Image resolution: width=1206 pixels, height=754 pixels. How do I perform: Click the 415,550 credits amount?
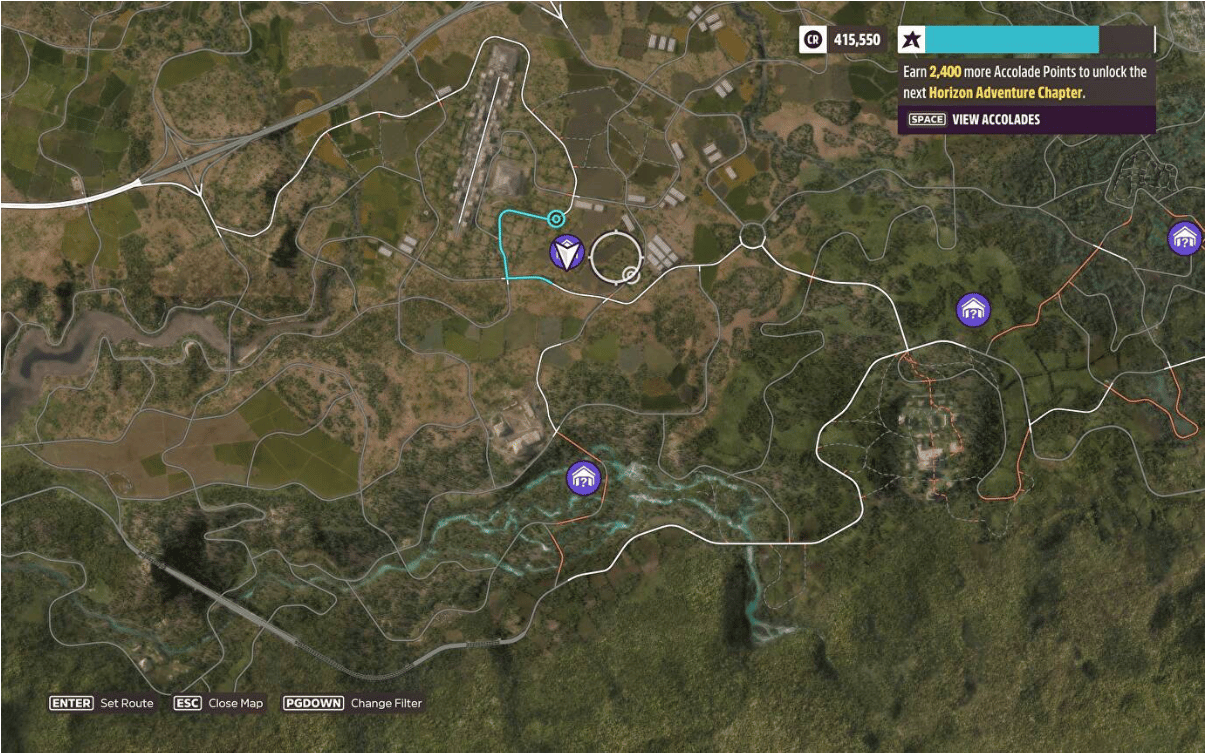(x=857, y=40)
